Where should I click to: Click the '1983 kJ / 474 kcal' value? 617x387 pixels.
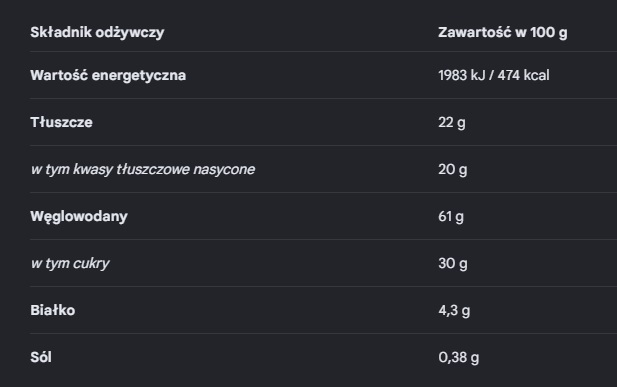coord(494,75)
